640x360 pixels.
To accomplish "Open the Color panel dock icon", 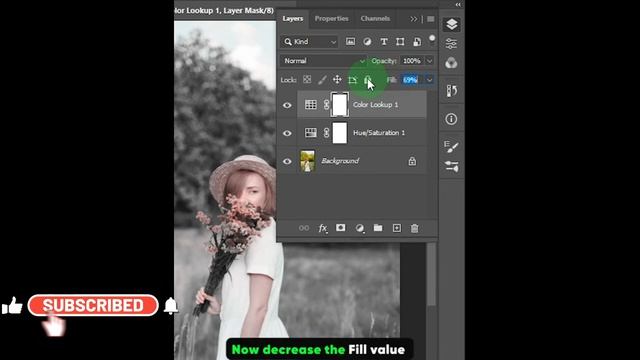I will [x=451, y=63].
